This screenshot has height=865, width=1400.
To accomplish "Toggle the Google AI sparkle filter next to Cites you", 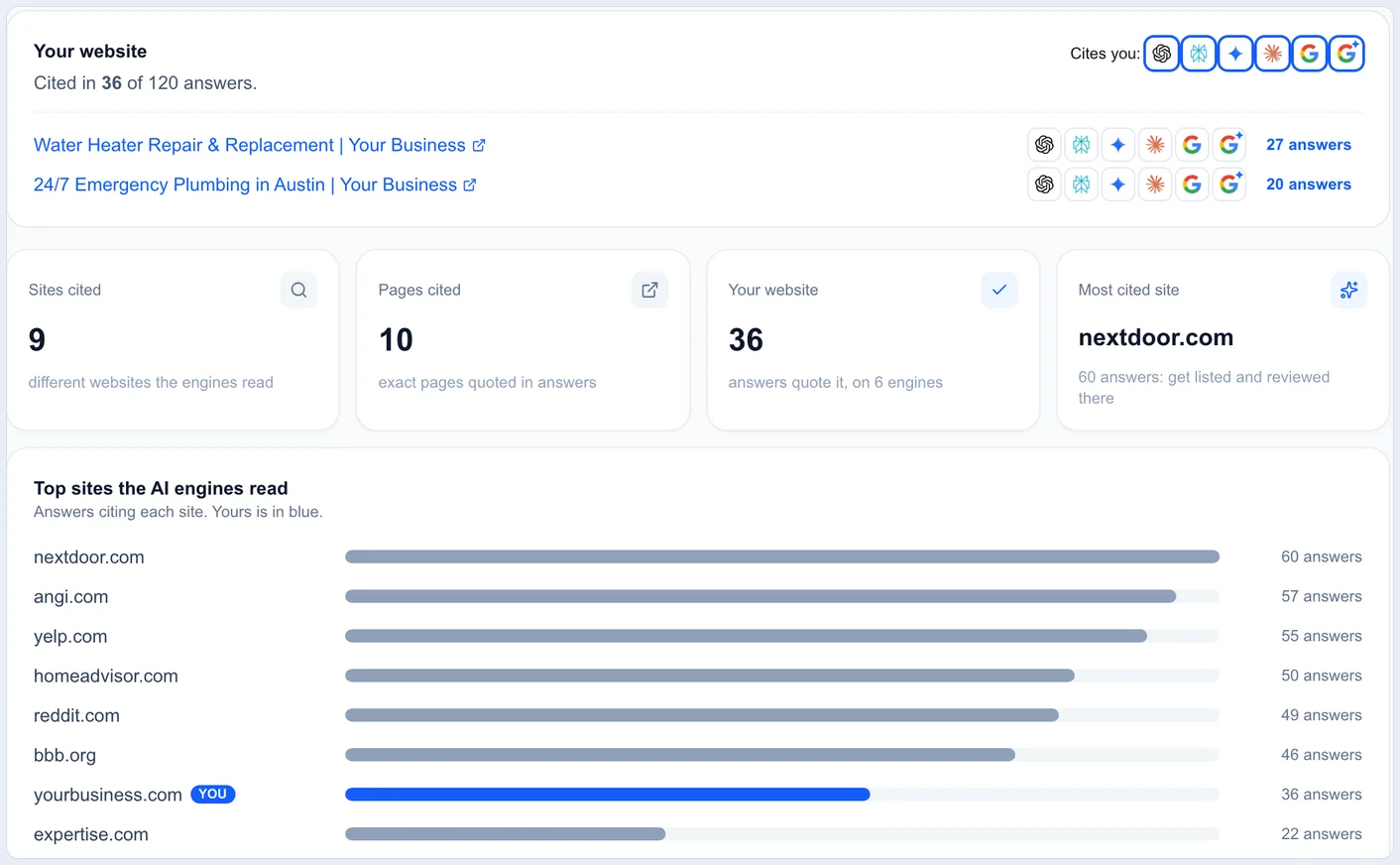I will coord(1346,54).
